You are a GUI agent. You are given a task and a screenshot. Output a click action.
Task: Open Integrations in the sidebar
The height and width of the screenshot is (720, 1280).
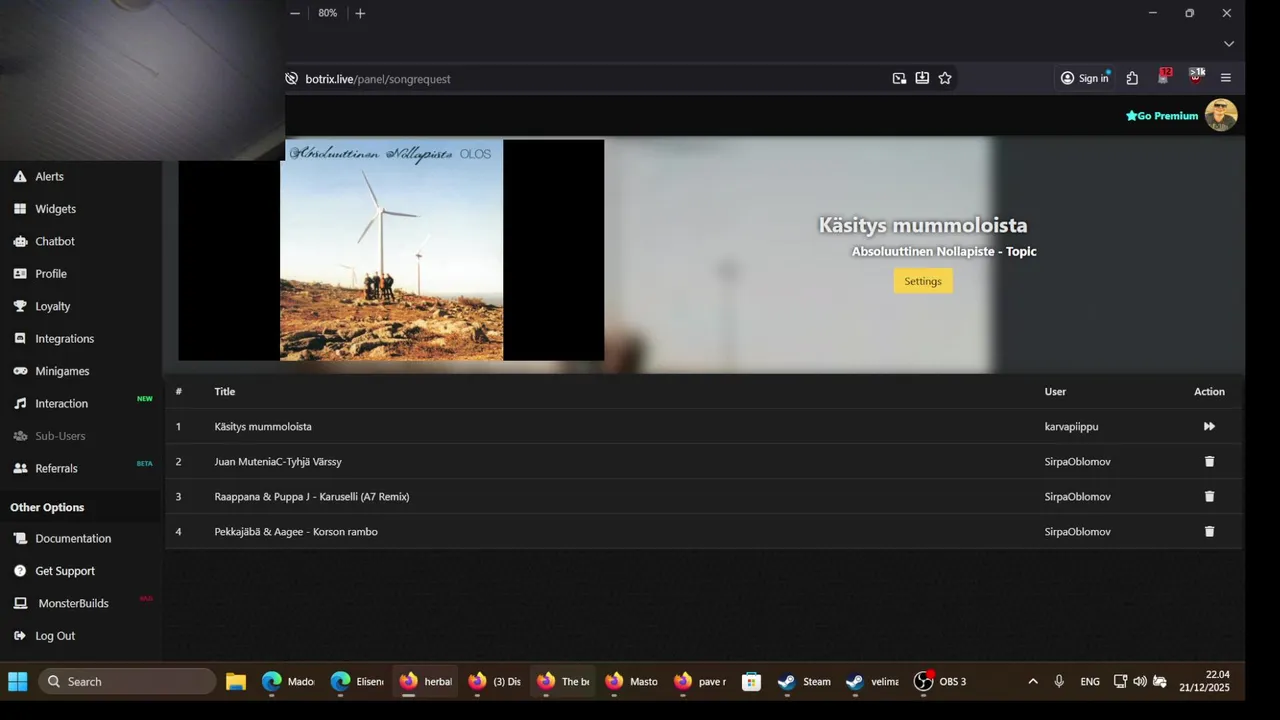[x=64, y=339]
